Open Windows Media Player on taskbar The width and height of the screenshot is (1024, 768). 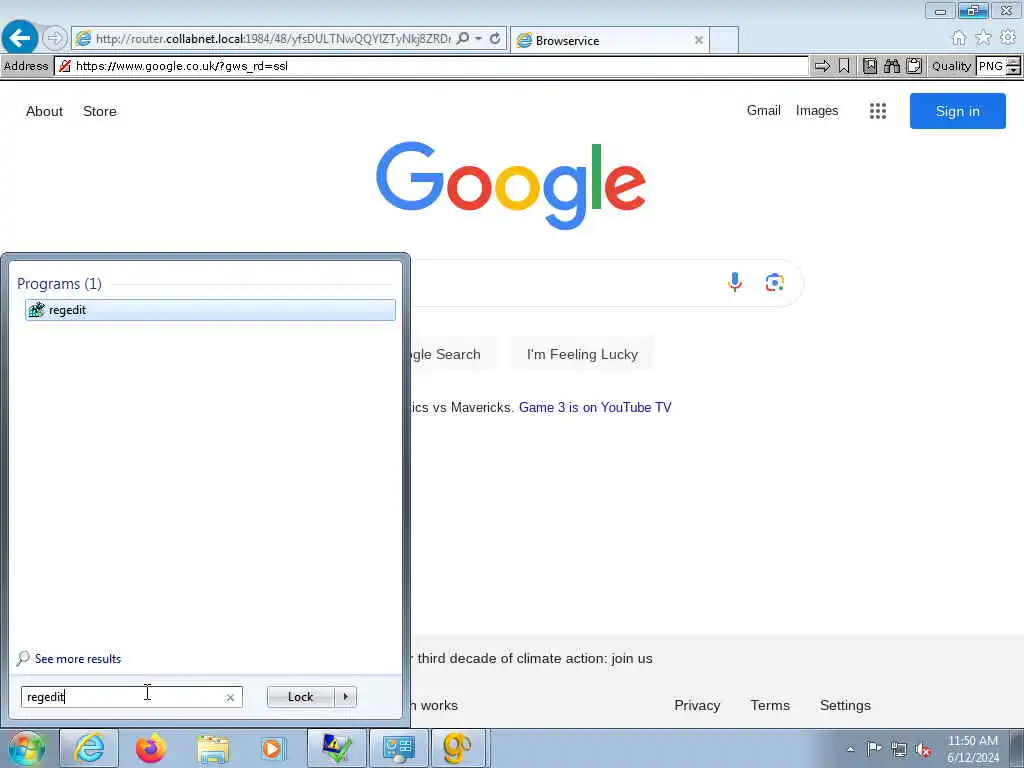(x=273, y=748)
